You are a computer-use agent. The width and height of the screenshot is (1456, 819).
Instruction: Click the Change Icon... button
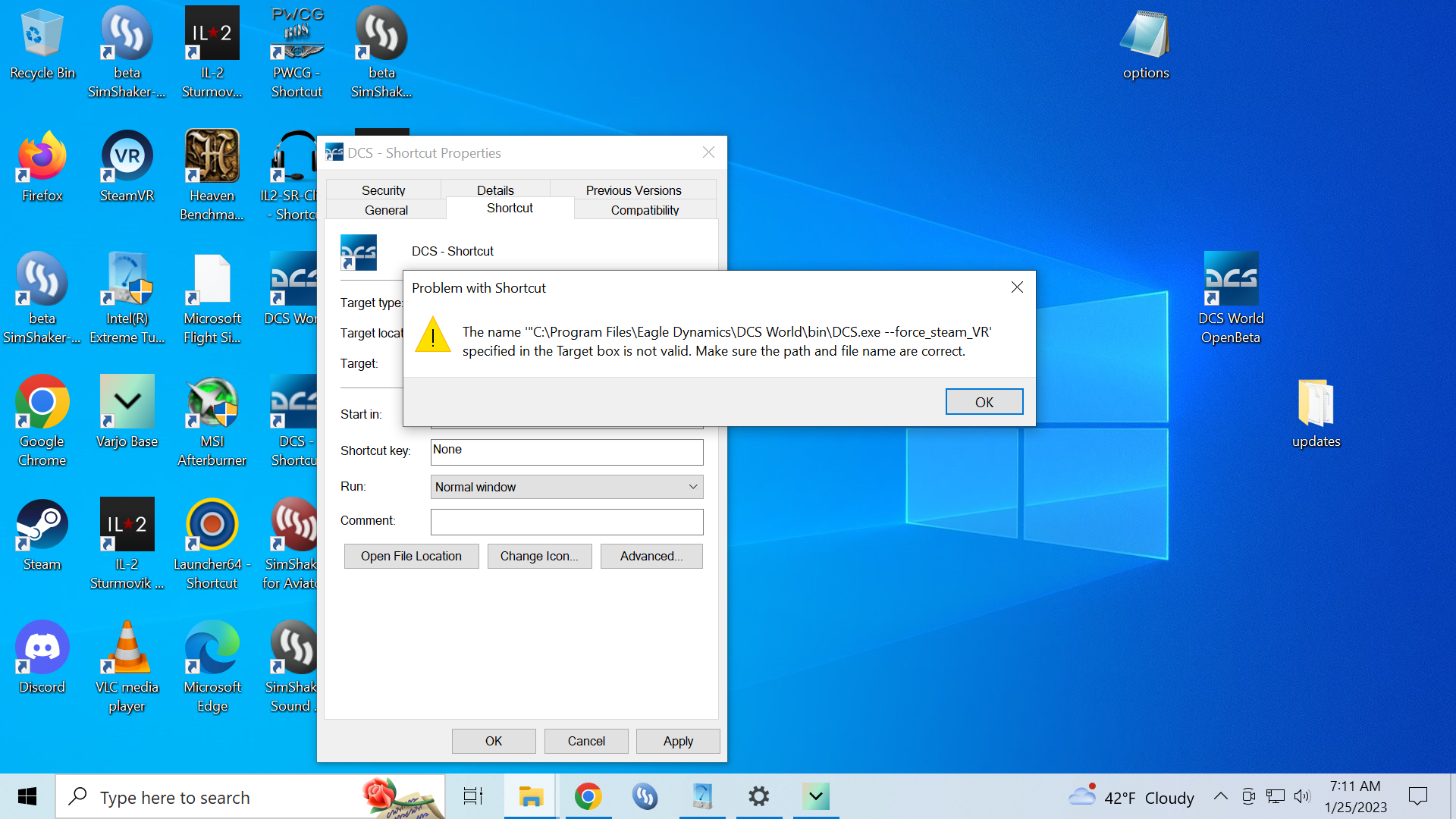(539, 556)
